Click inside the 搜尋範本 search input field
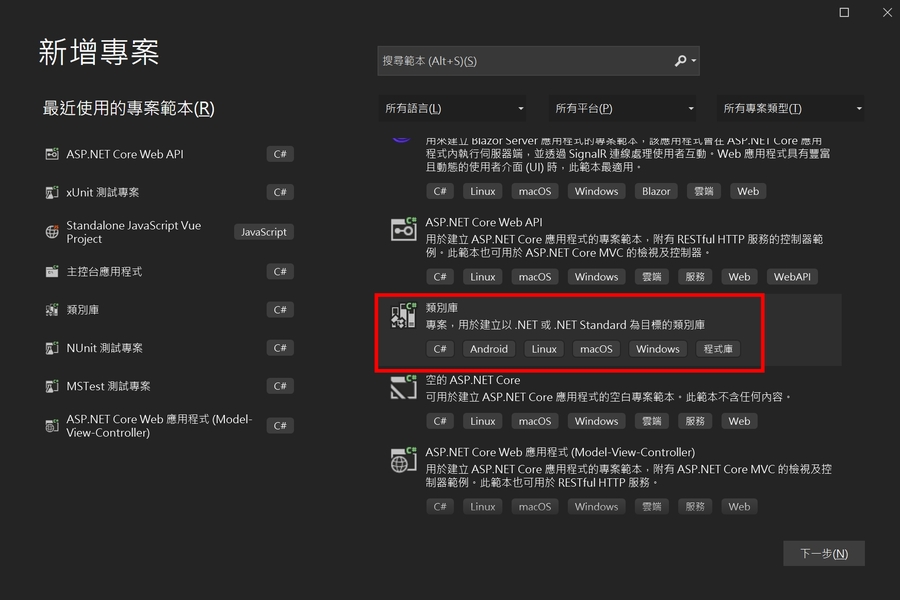Screen dimensions: 900x600 (530, 61)
